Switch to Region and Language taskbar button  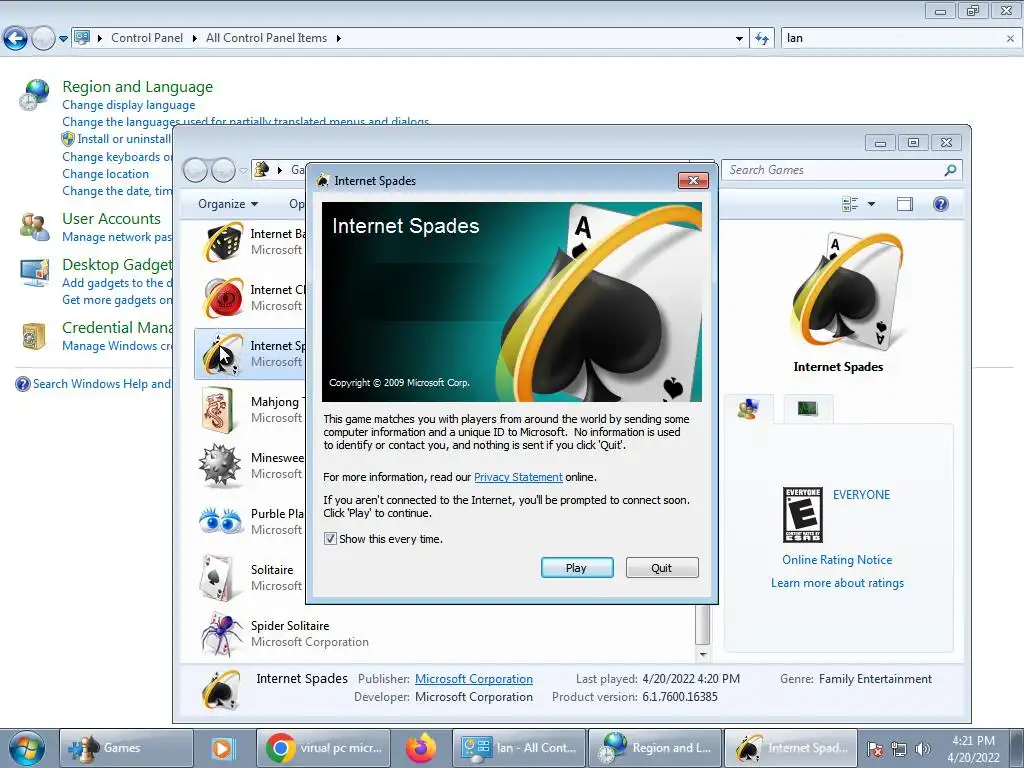(x=655, y=748)
